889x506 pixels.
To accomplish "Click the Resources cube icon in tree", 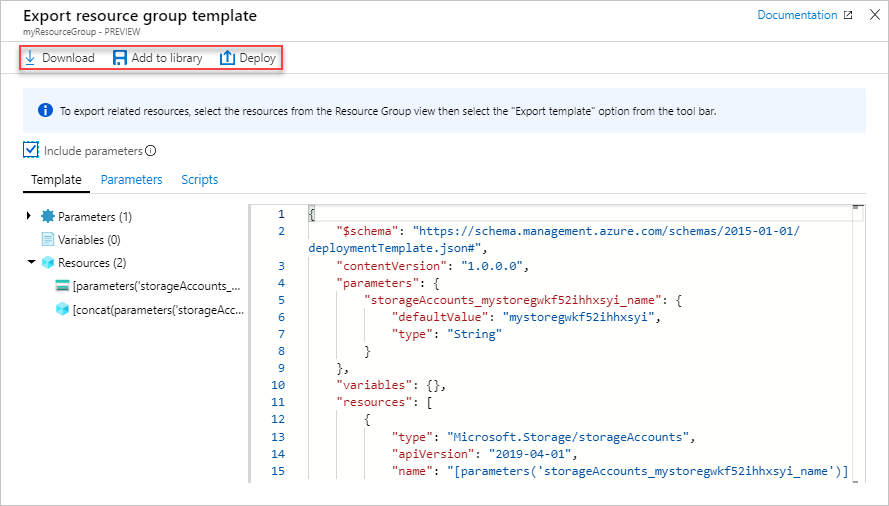I will tap(48, 262).
